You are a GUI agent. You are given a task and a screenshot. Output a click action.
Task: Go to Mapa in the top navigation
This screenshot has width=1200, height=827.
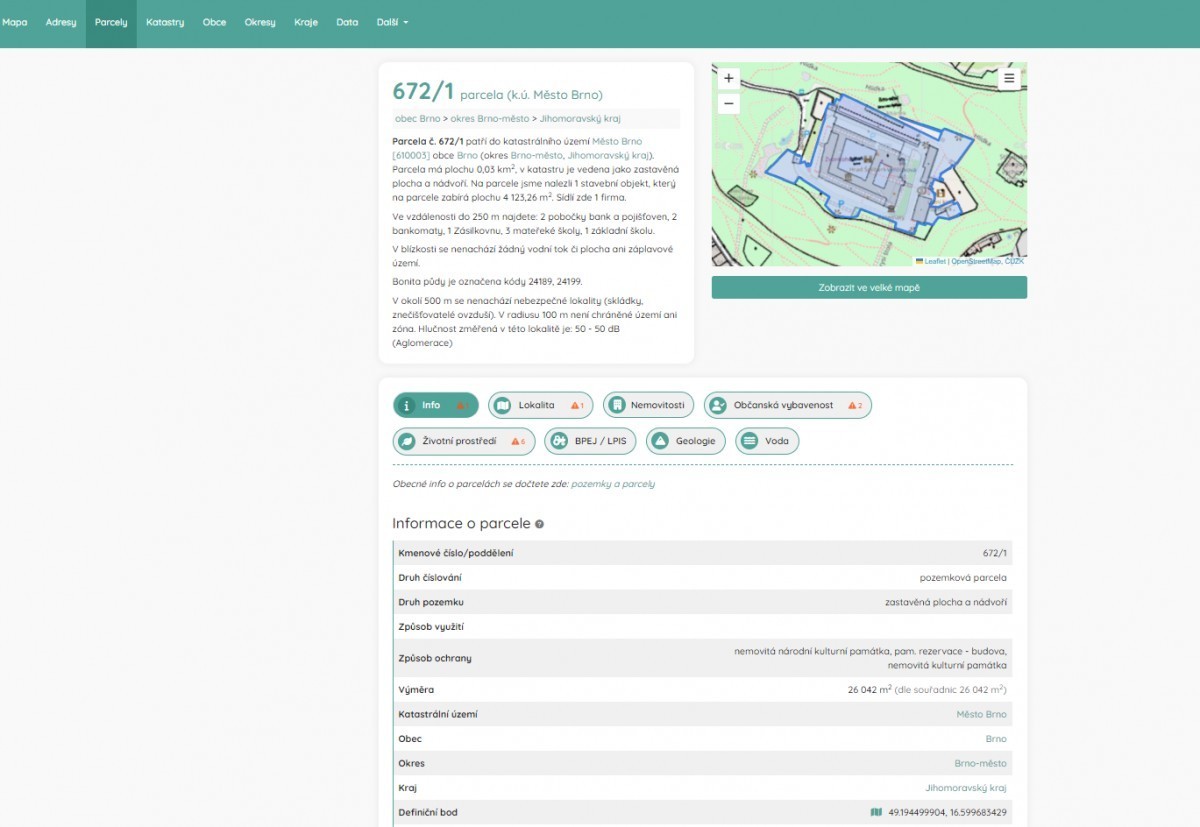coord(15,22)
